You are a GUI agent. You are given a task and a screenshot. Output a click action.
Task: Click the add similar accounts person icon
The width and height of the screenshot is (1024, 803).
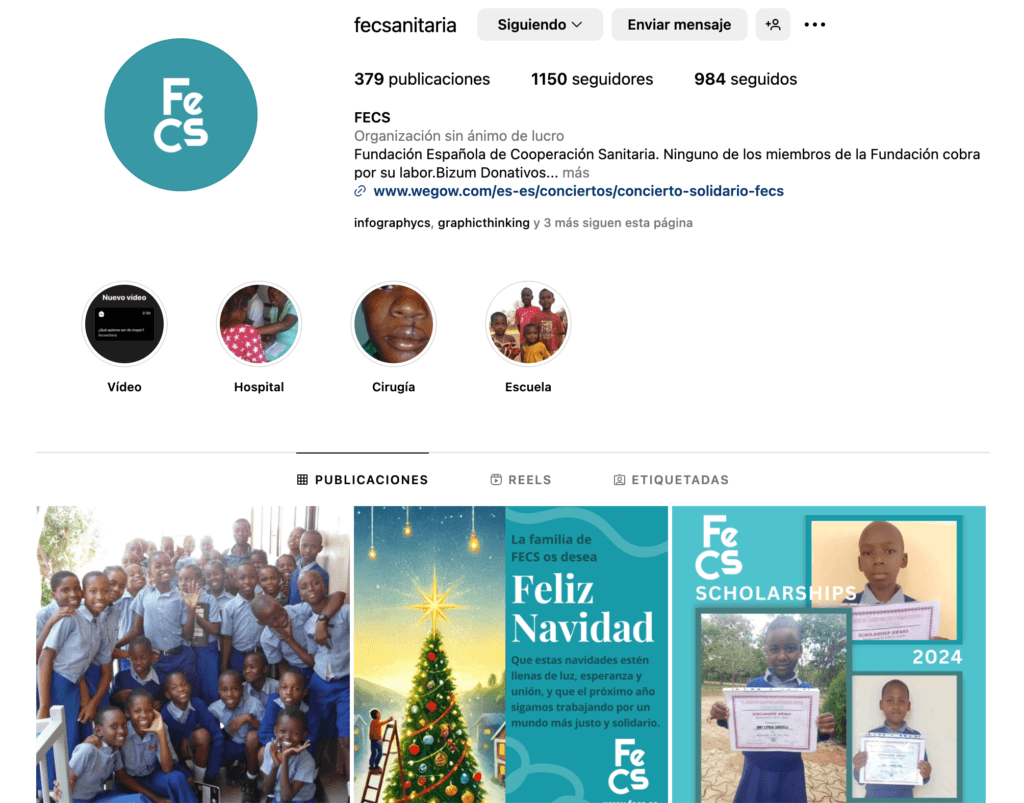click(773, 25)
